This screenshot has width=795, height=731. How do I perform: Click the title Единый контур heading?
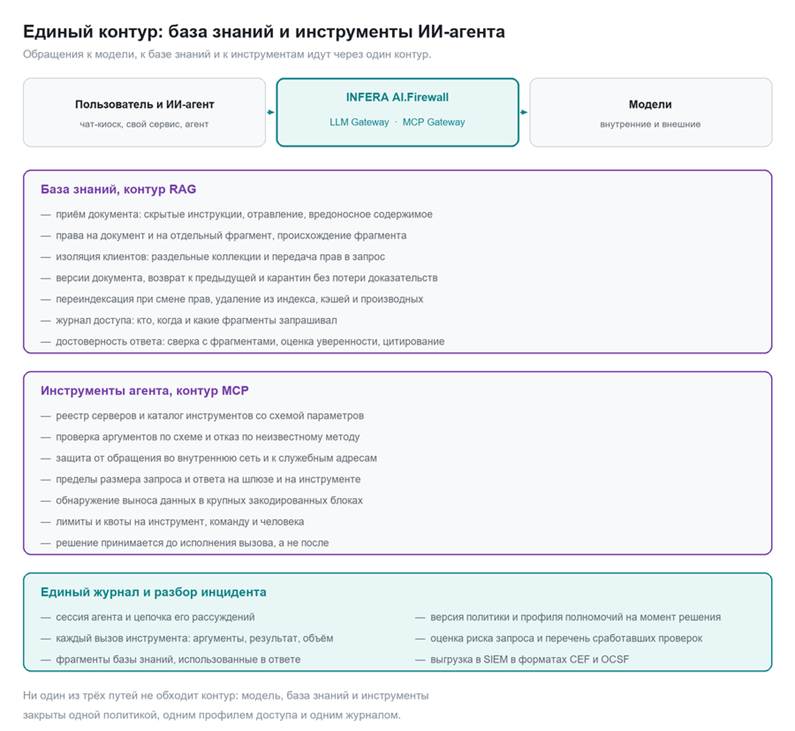(x=264, y=31)
